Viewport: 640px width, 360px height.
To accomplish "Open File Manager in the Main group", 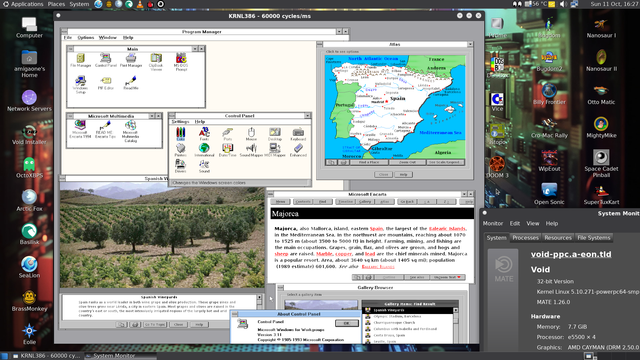I will coord(80,60).
